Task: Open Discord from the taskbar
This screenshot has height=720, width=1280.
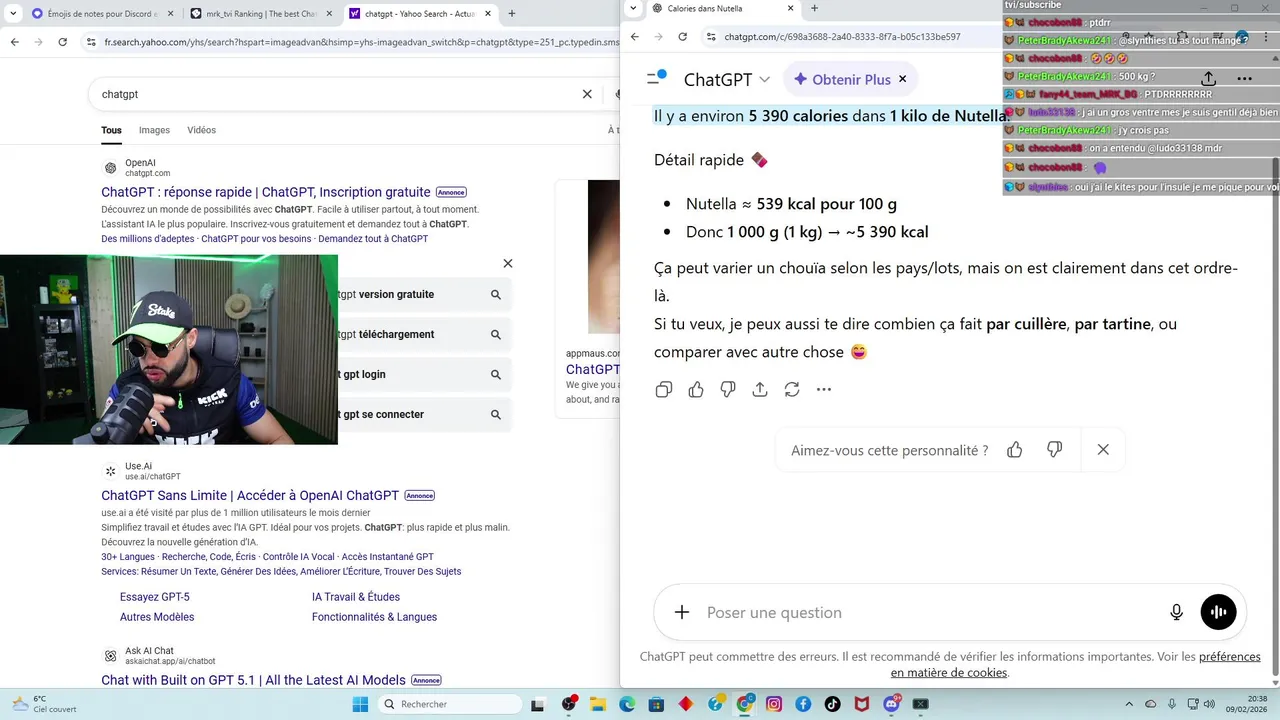Action: 891,704
